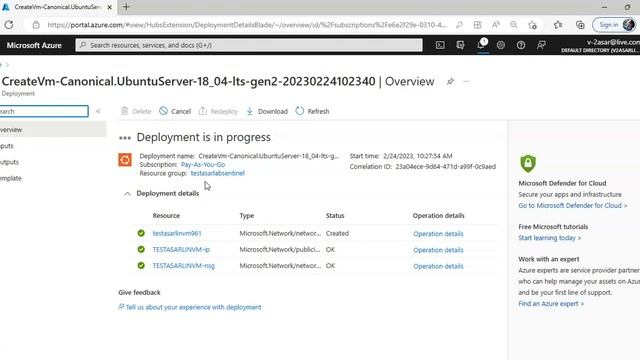Open directories and subscriptions filter icon
Viewport: 640px width, 360px height.
460,45
